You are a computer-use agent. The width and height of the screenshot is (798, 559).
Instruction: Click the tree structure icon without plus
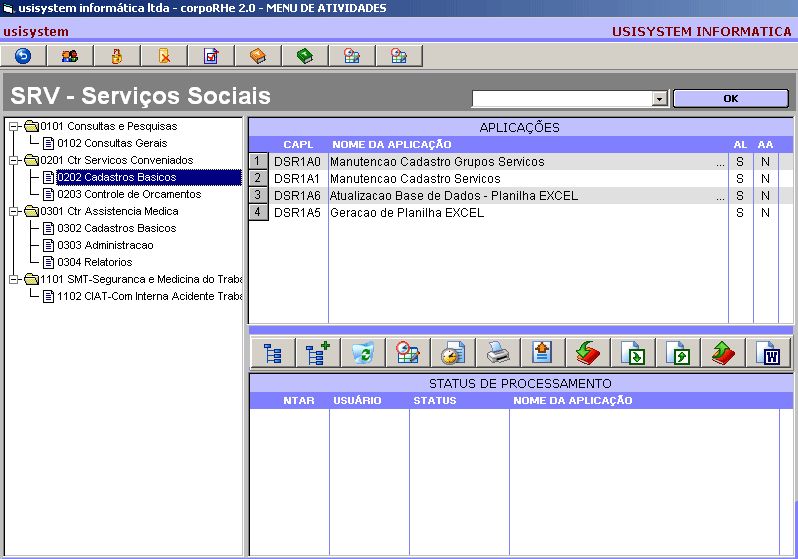(x=273, y=352)
